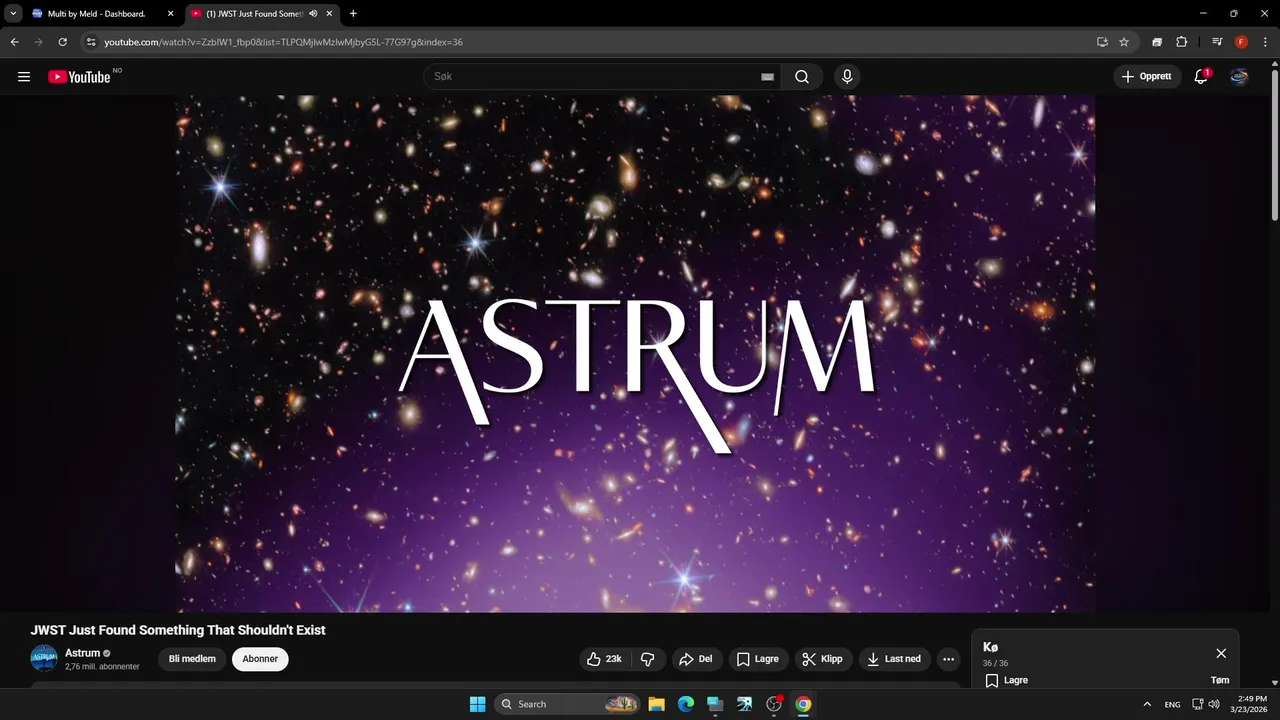Start voice search with the microphone

coord(847,77)
